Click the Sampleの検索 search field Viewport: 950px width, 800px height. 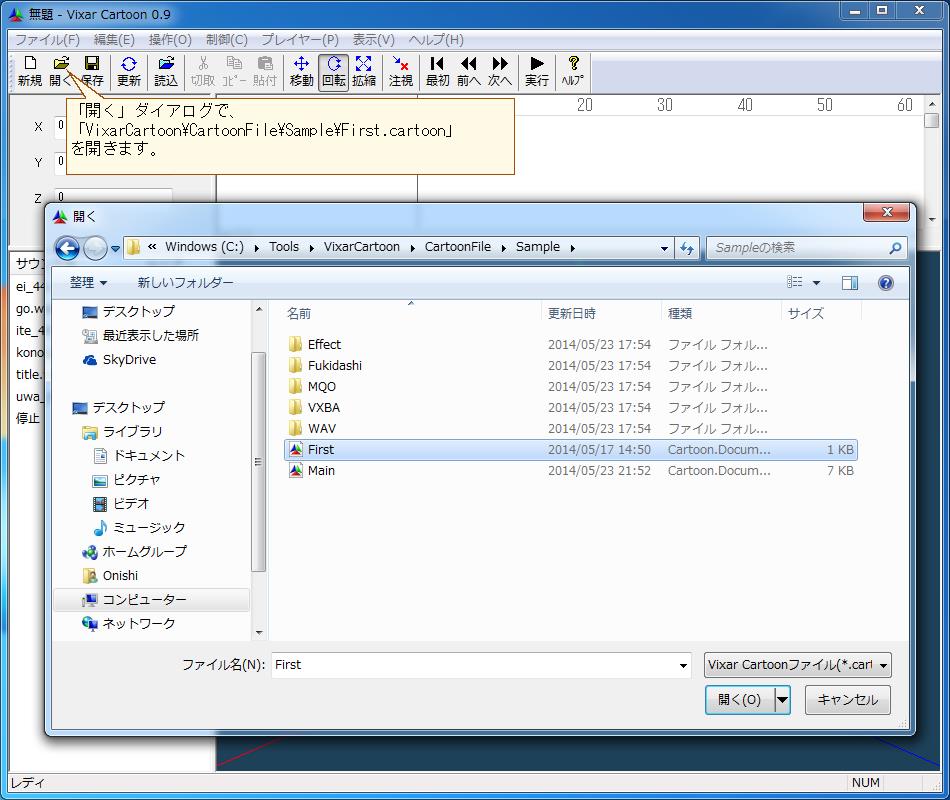798,248
